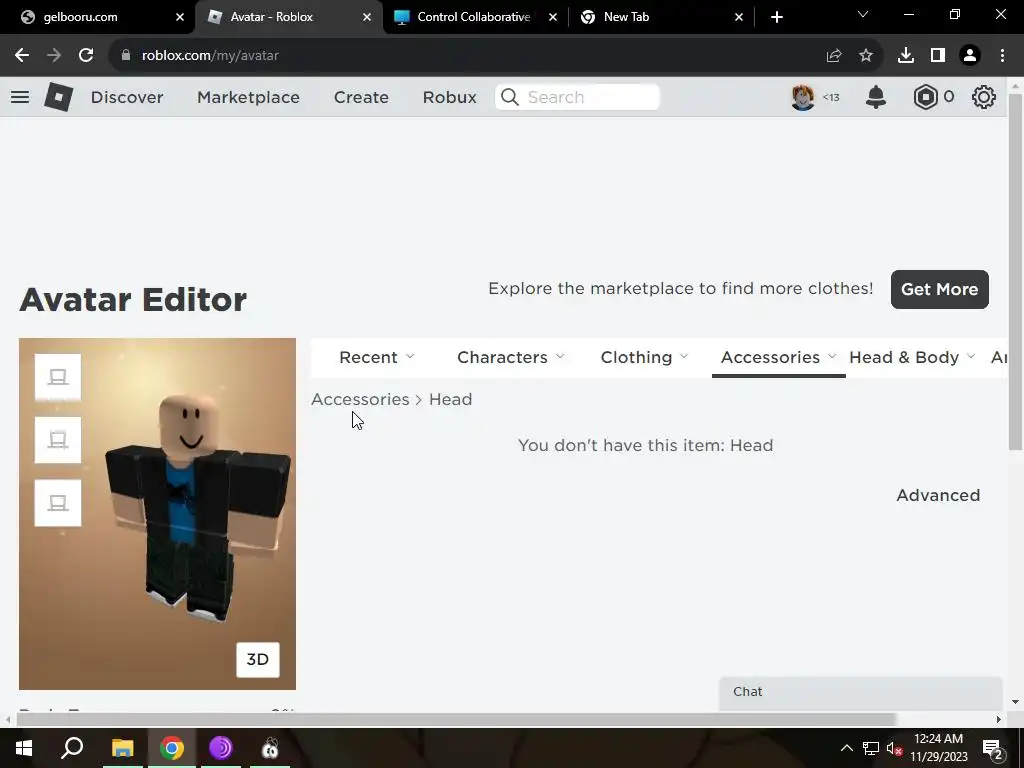
Task: Open Windows Start menu
Action: pos(24,748)
